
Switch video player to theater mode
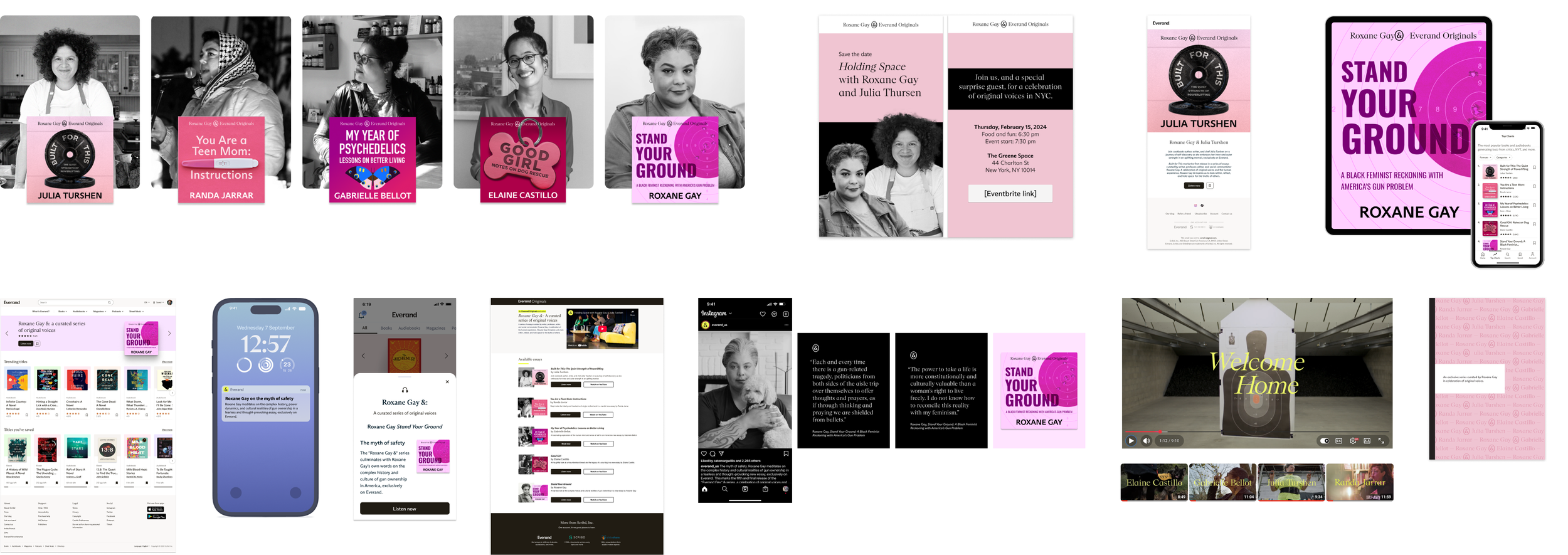1367,441
